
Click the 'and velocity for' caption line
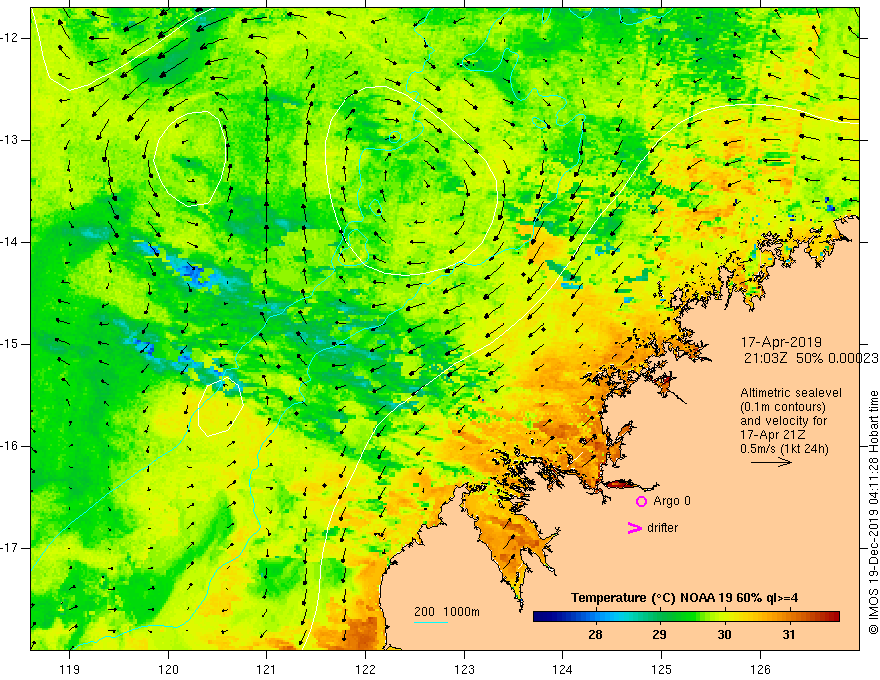click(783, 421)
